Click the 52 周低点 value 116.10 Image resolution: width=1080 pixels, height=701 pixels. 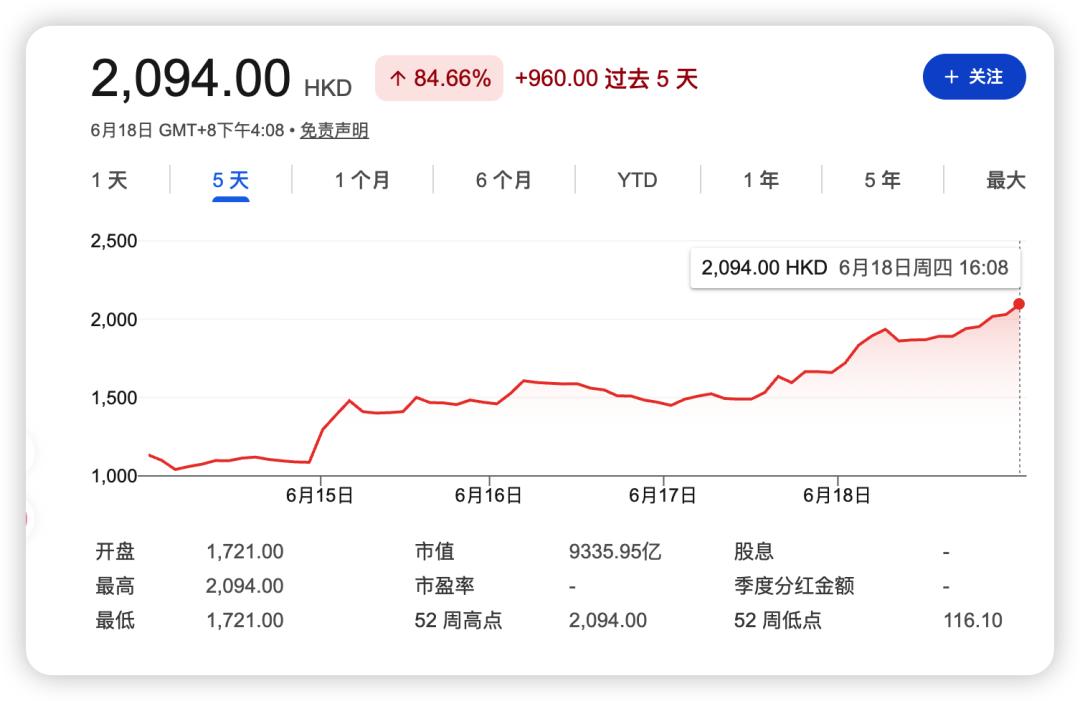[973, 620]
